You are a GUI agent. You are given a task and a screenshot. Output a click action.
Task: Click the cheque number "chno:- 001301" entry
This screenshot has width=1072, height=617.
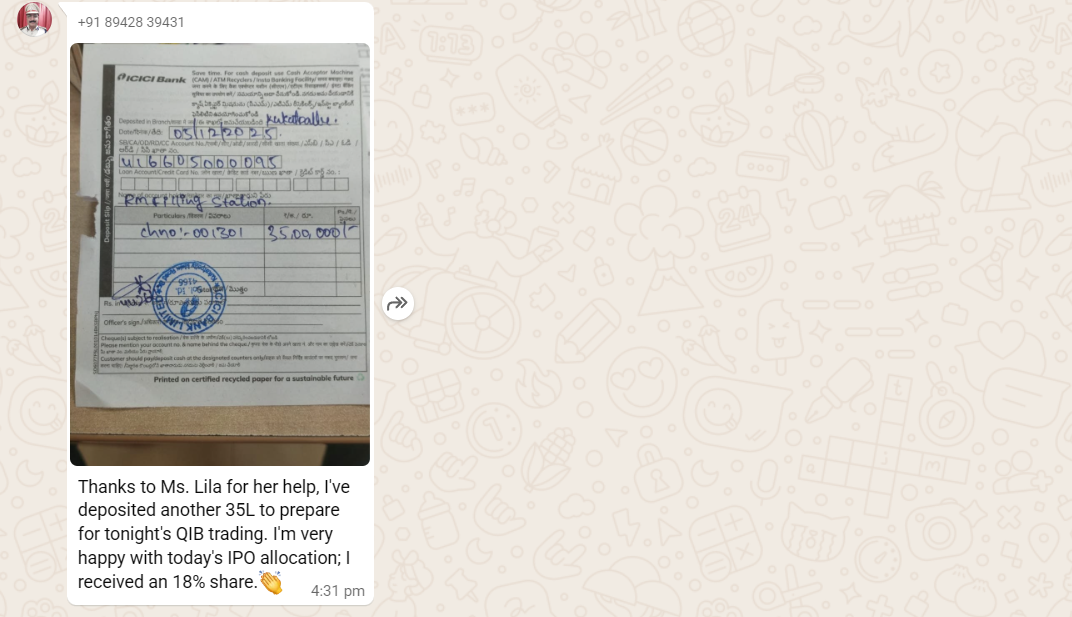point(191,233)
